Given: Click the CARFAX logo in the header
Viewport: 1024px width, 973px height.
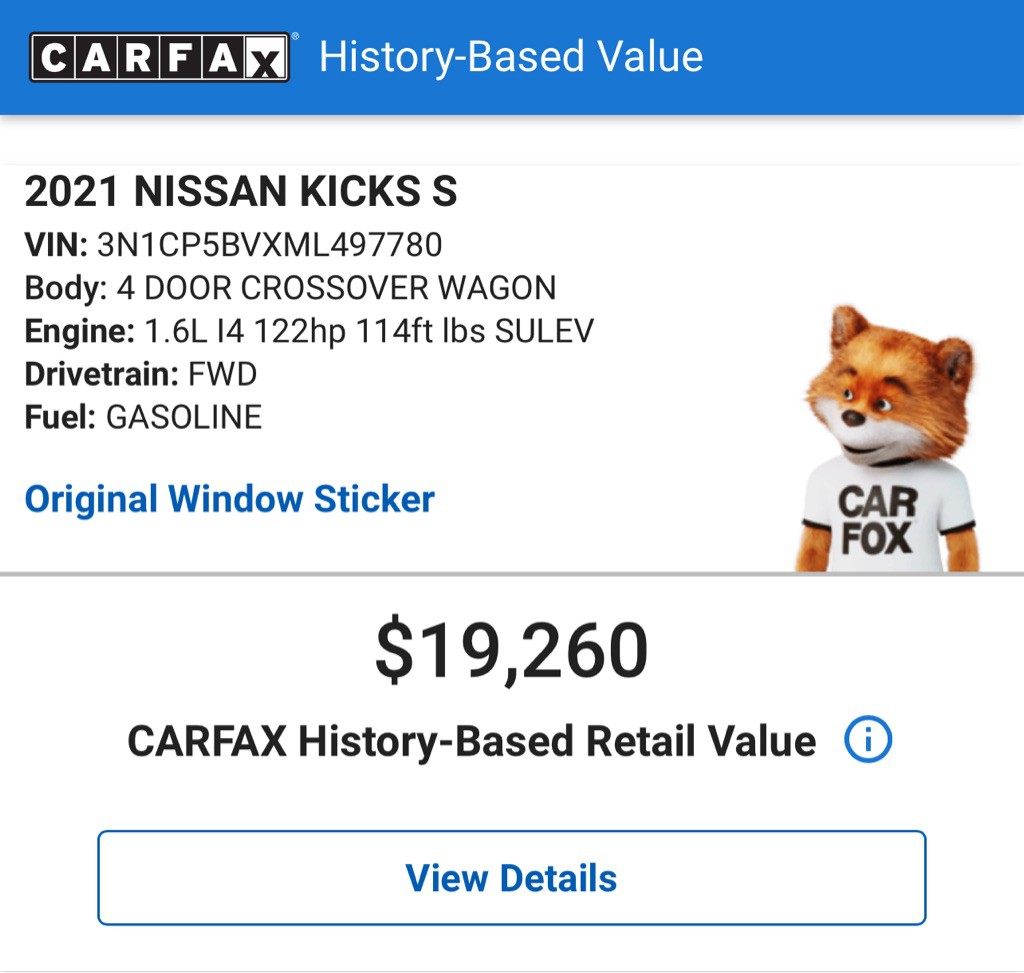Looking at the screenshot, I should pyautogui.click(x=160, y=57).
